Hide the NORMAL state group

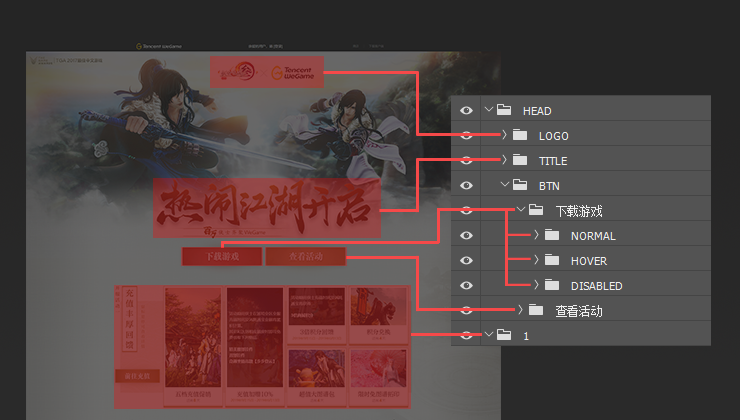[x=466, y=235]
